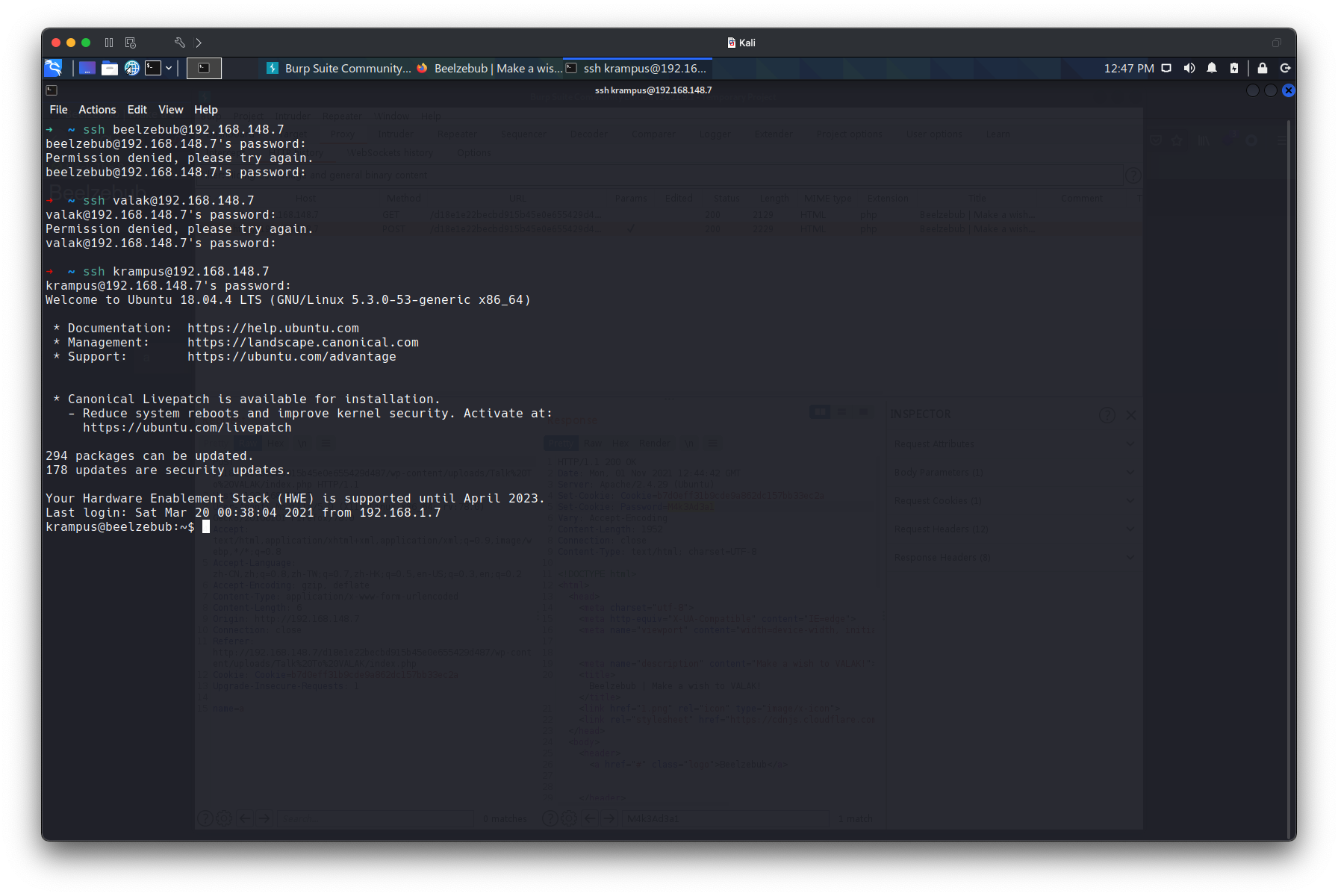This screenshot has height=896, width=1338.
Task: Open the Actions menu in the terminal
Action: point(97,110)
